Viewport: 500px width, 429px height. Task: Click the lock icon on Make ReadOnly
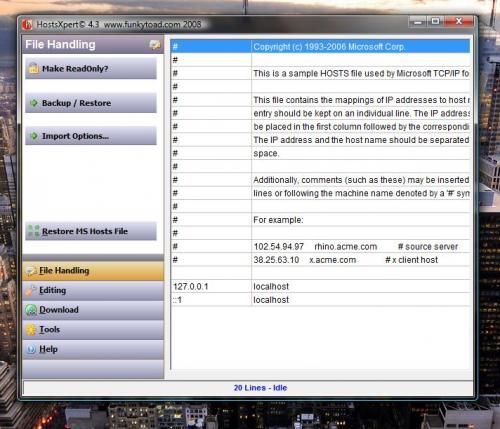pos(33,68)
